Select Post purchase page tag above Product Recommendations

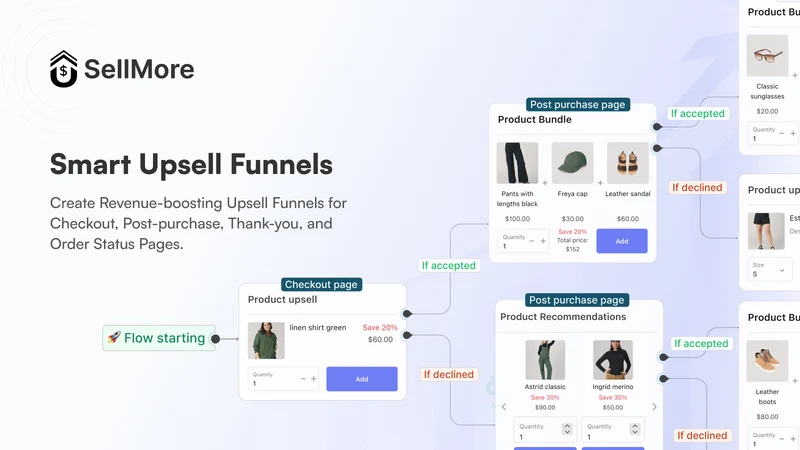(x=577, y=300)
